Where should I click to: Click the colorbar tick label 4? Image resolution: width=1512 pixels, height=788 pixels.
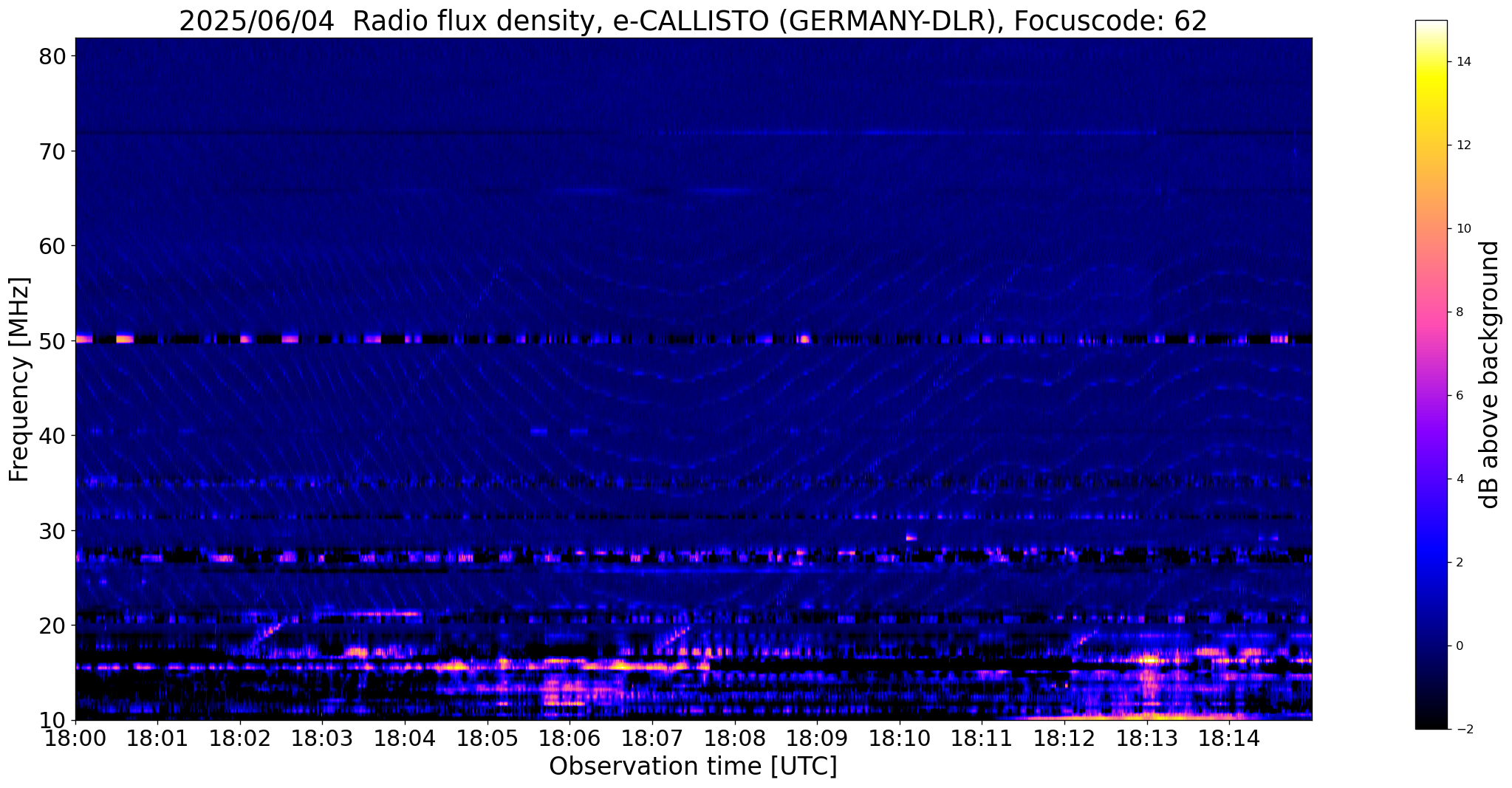point(1459,479)
